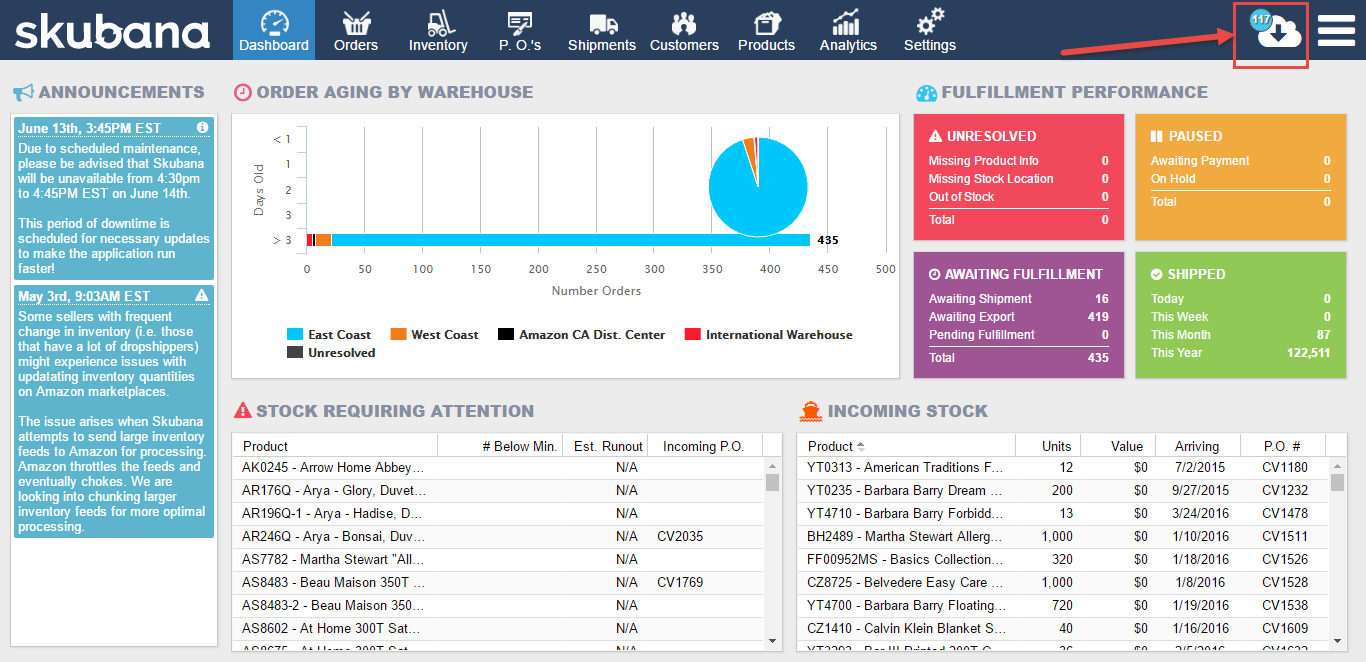Sort by # Below Min. column
Screen dimensions: 1366x662
[500, 446]
